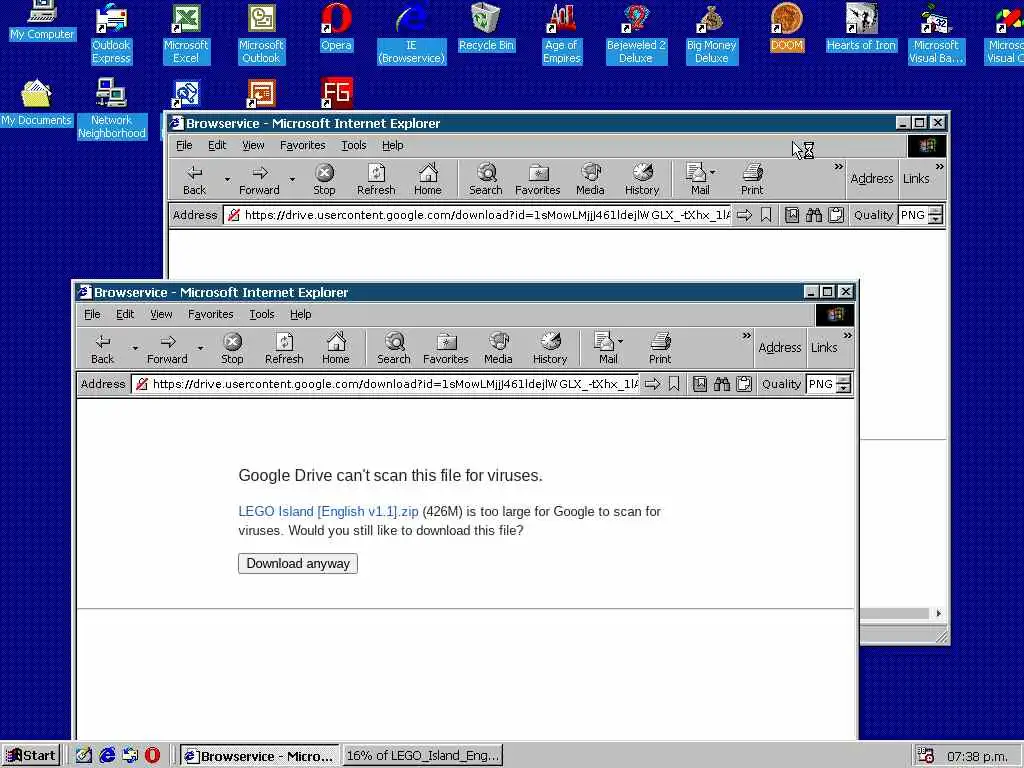
Task: Open Forward history dropdown arrow in front window
Action: pyautogui.click(x=200, y=348)
